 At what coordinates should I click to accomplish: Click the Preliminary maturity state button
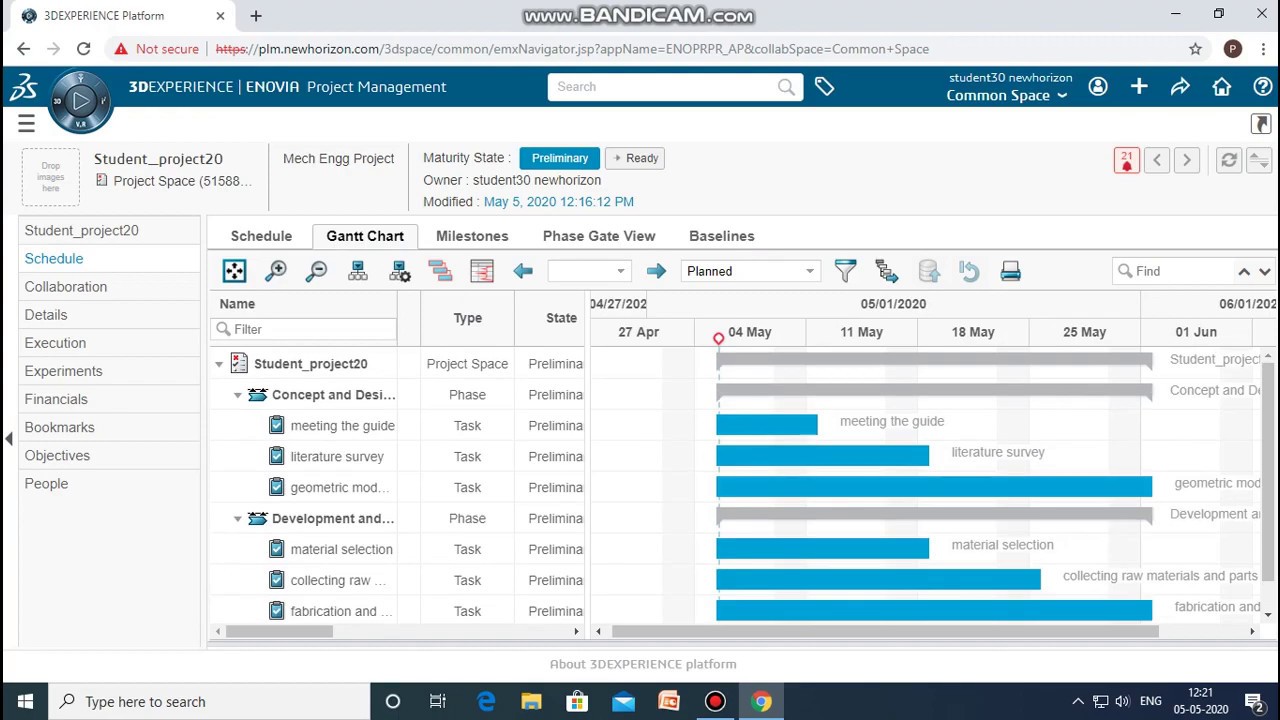(x=560, y=158)
